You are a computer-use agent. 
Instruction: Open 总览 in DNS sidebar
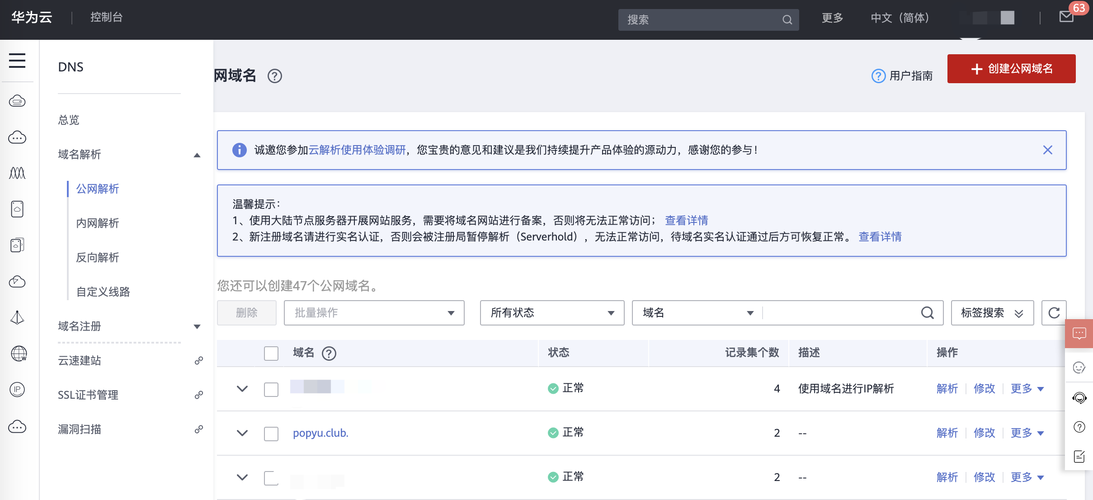tap(68, 120)
